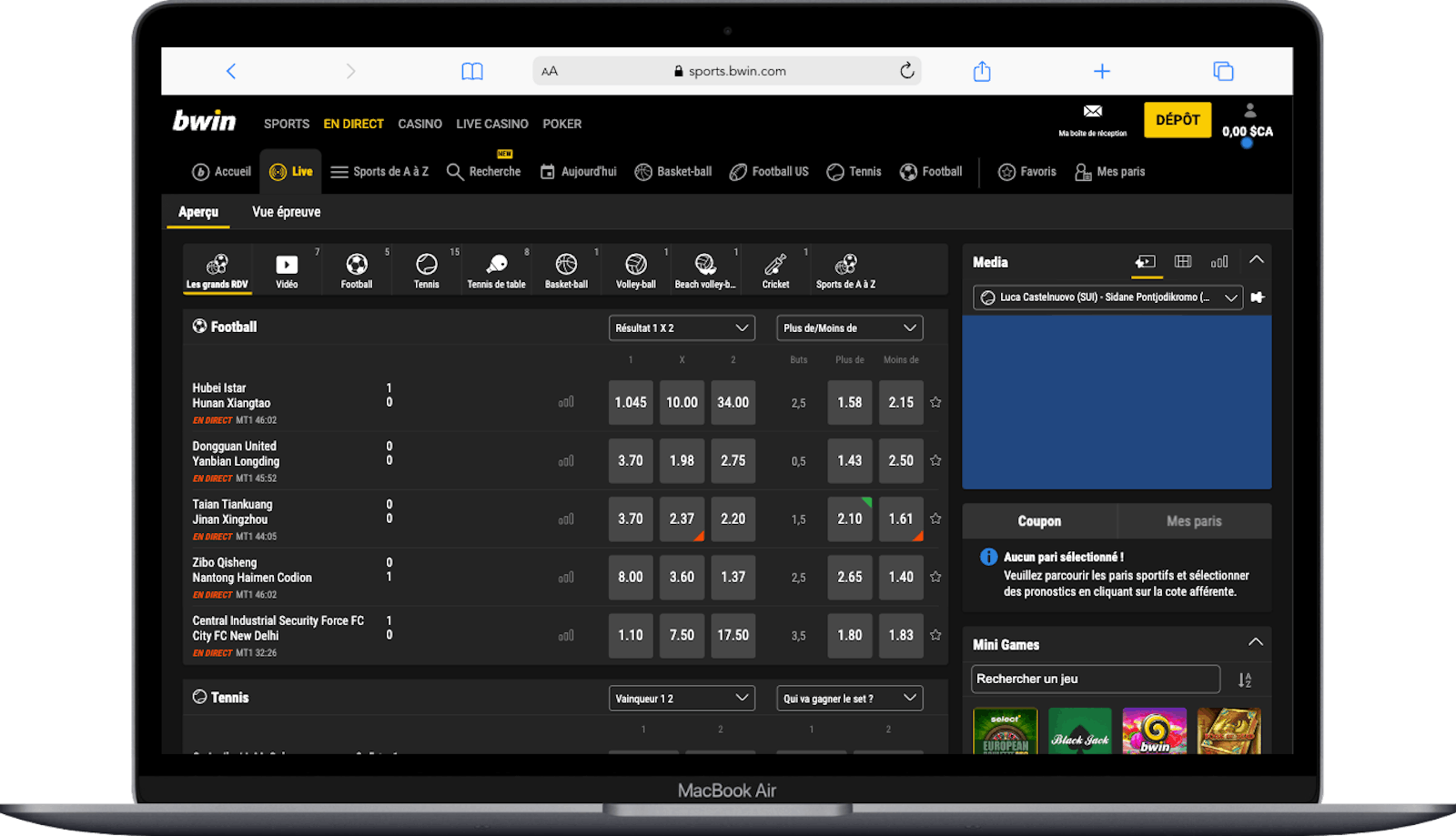Open Mes paris from the navigation bar
The image size is (1456, 836).
1110,171
